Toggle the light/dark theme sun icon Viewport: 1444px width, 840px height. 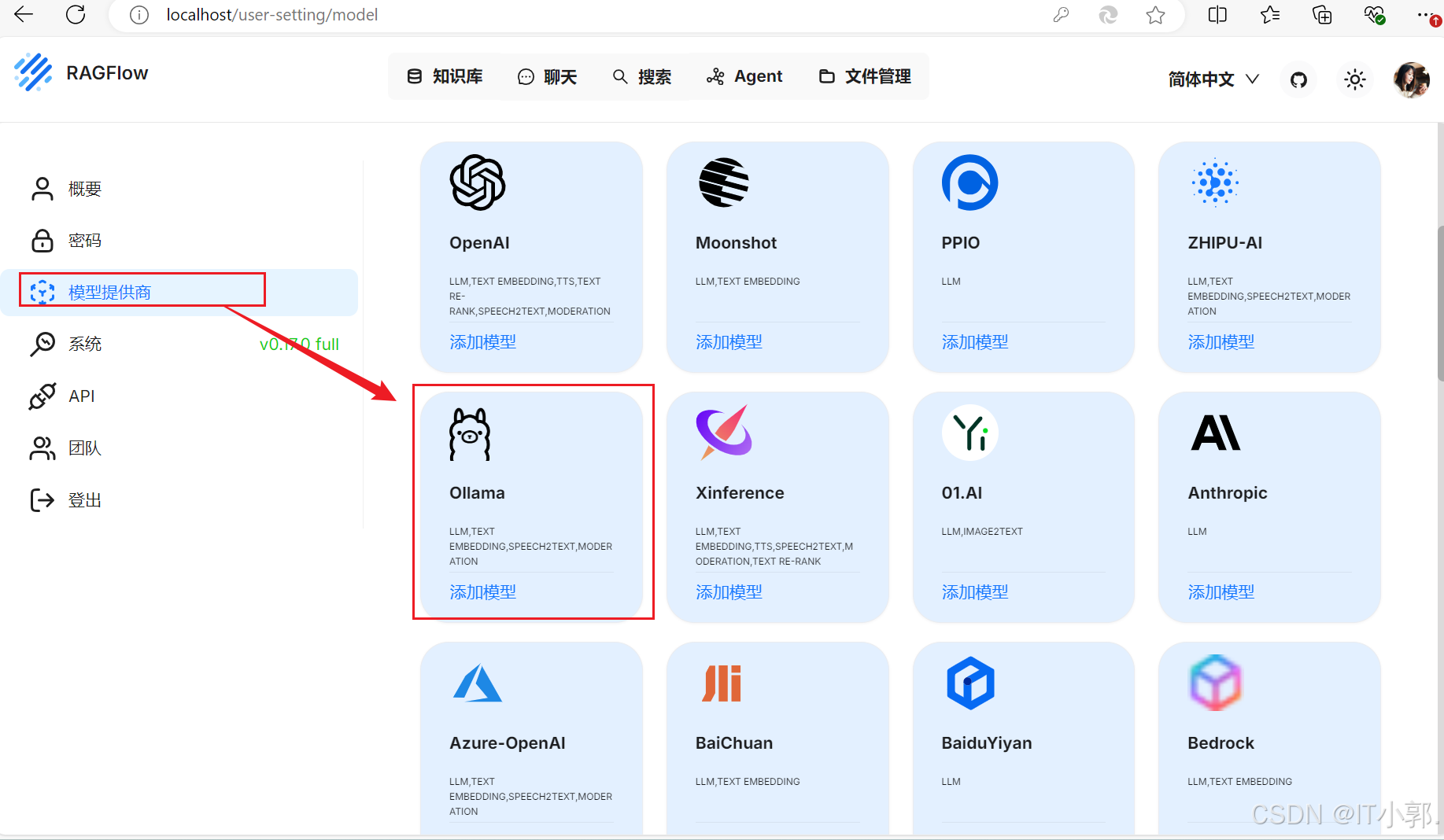(1355, 79)
